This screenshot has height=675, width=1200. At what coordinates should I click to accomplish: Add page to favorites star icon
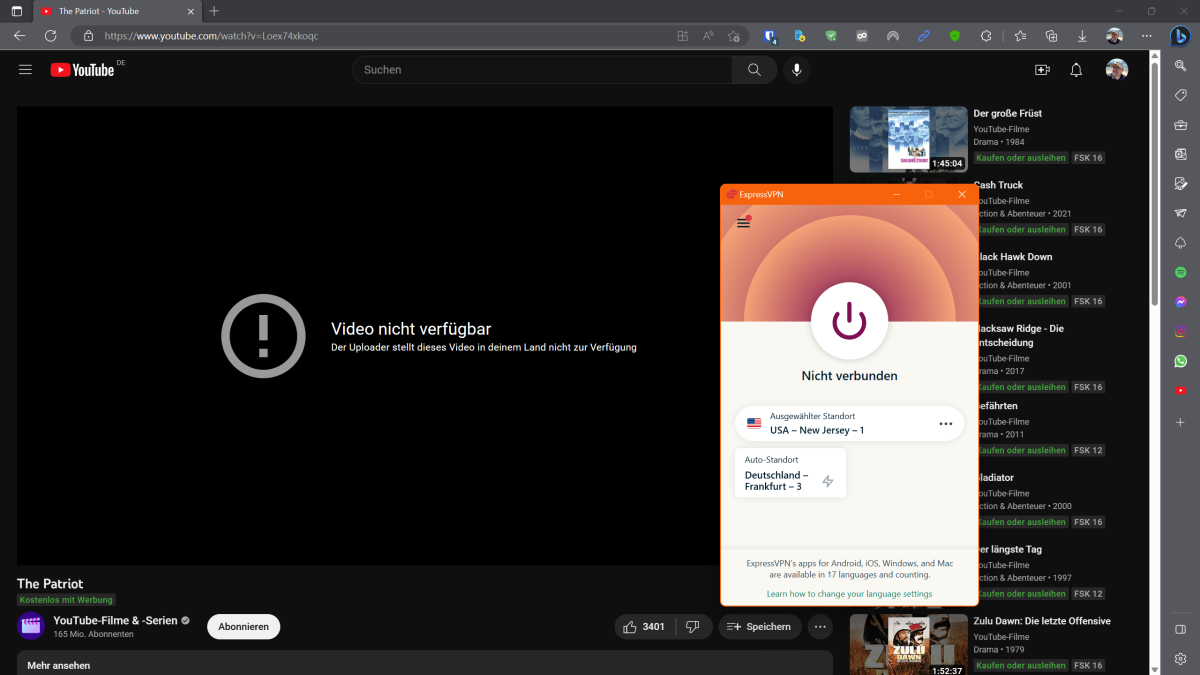pyautogui.click(x=735, y=35)
